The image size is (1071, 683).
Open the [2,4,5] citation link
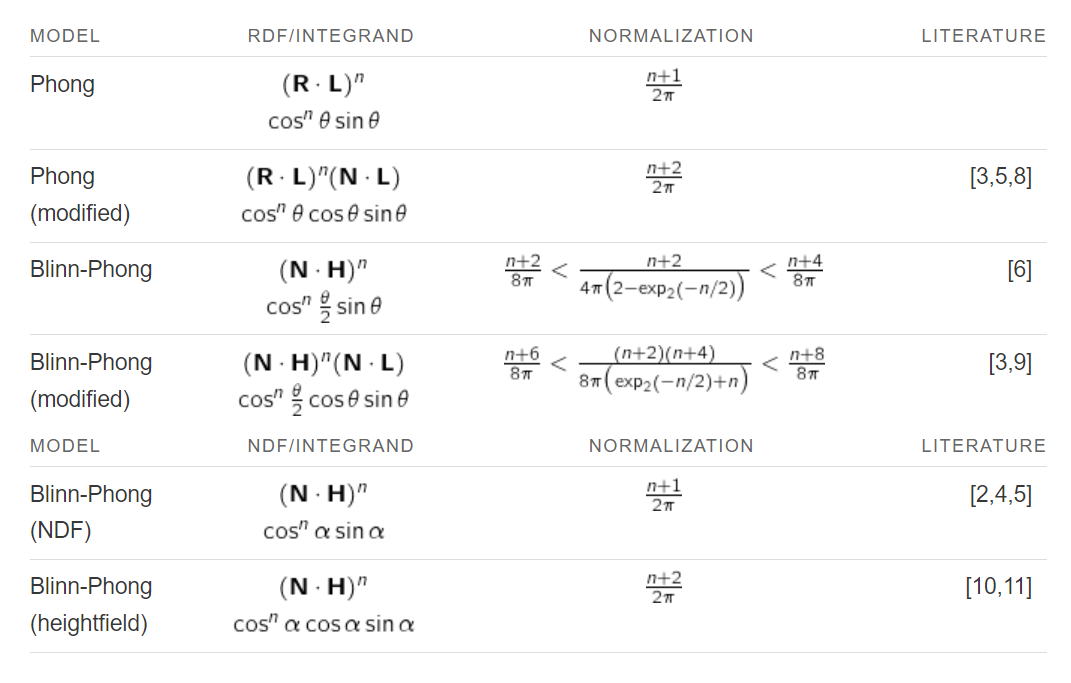tap(1001, 494)
